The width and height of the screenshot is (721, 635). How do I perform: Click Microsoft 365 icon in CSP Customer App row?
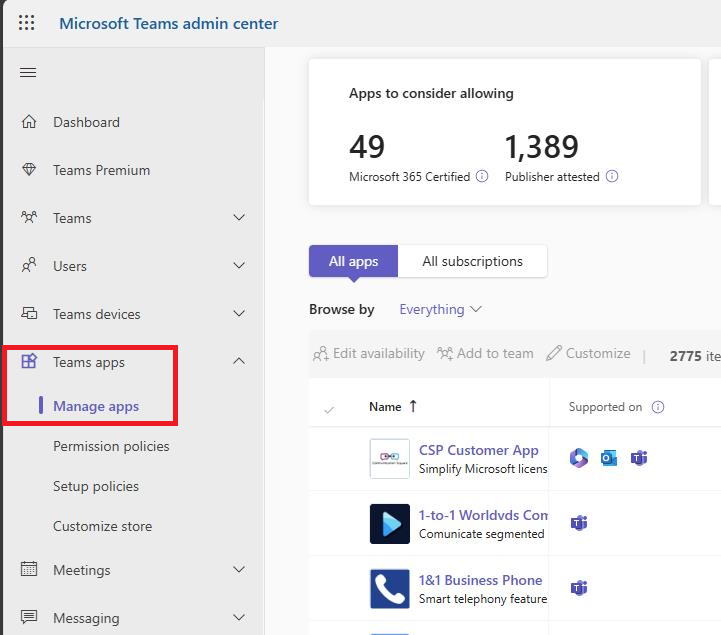click(579, 458)
